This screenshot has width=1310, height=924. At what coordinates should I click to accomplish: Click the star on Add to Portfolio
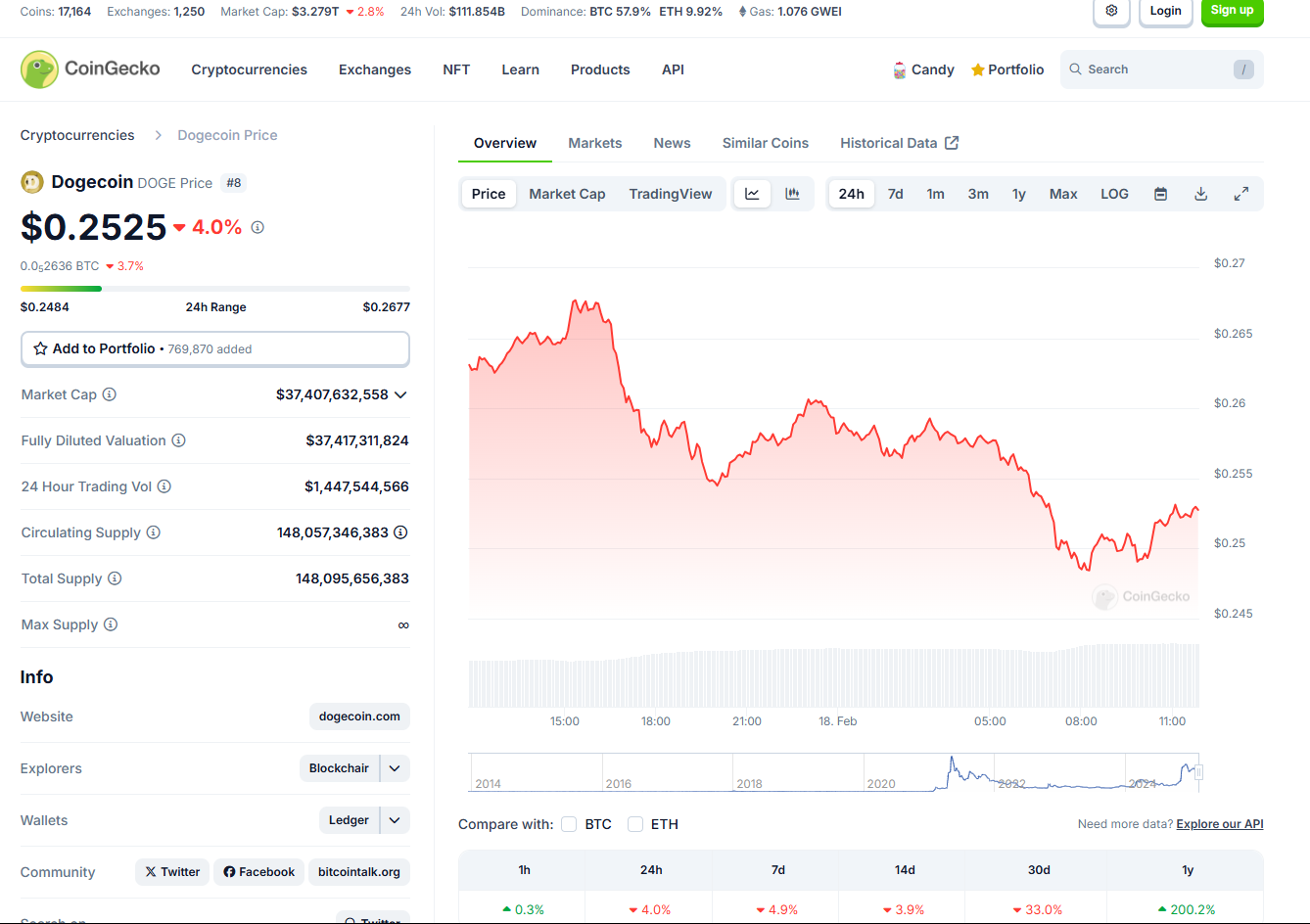coord(40,348)
